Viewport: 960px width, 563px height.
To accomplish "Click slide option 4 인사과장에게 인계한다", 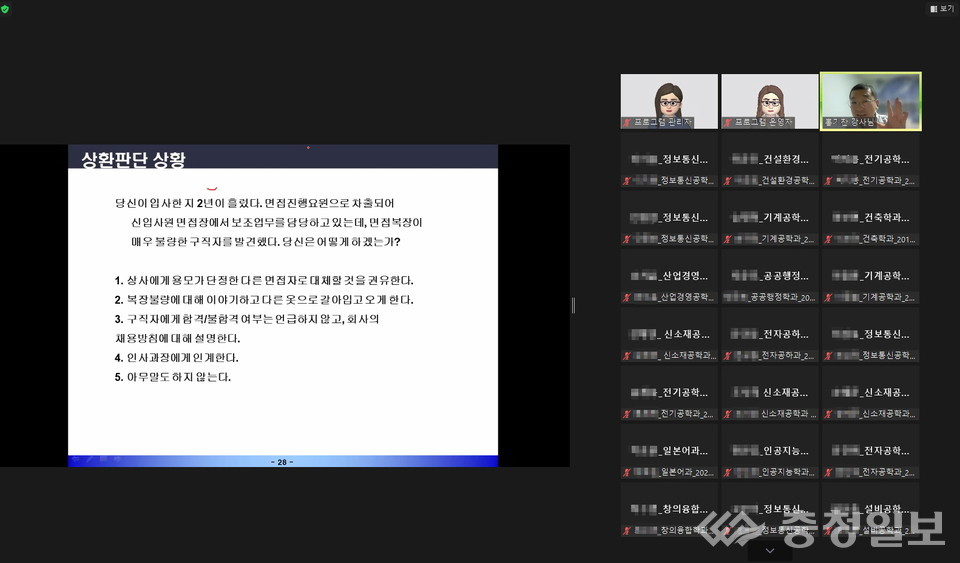I will click(176, 357).
